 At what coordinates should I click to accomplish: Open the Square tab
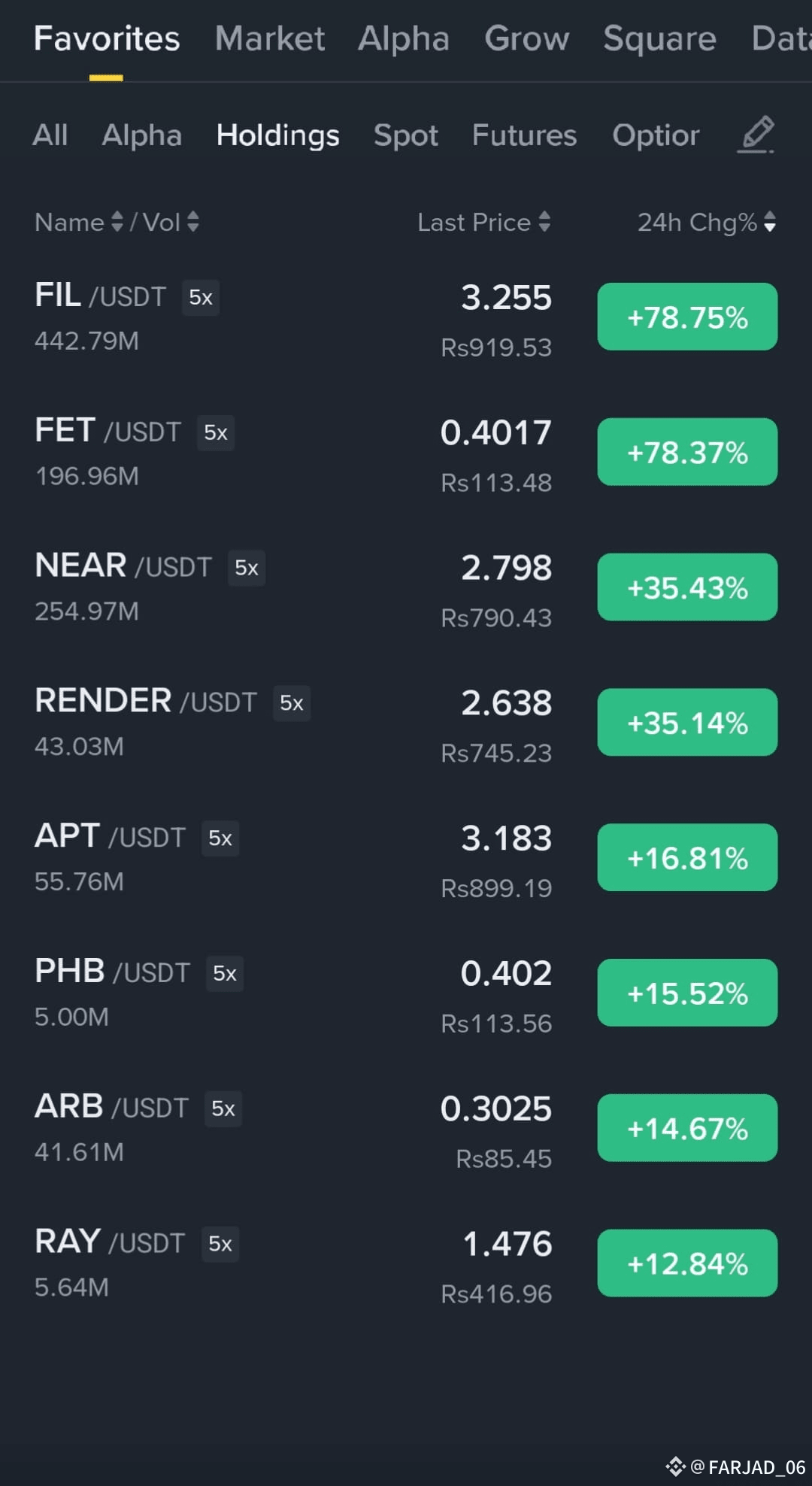[659, 38]
